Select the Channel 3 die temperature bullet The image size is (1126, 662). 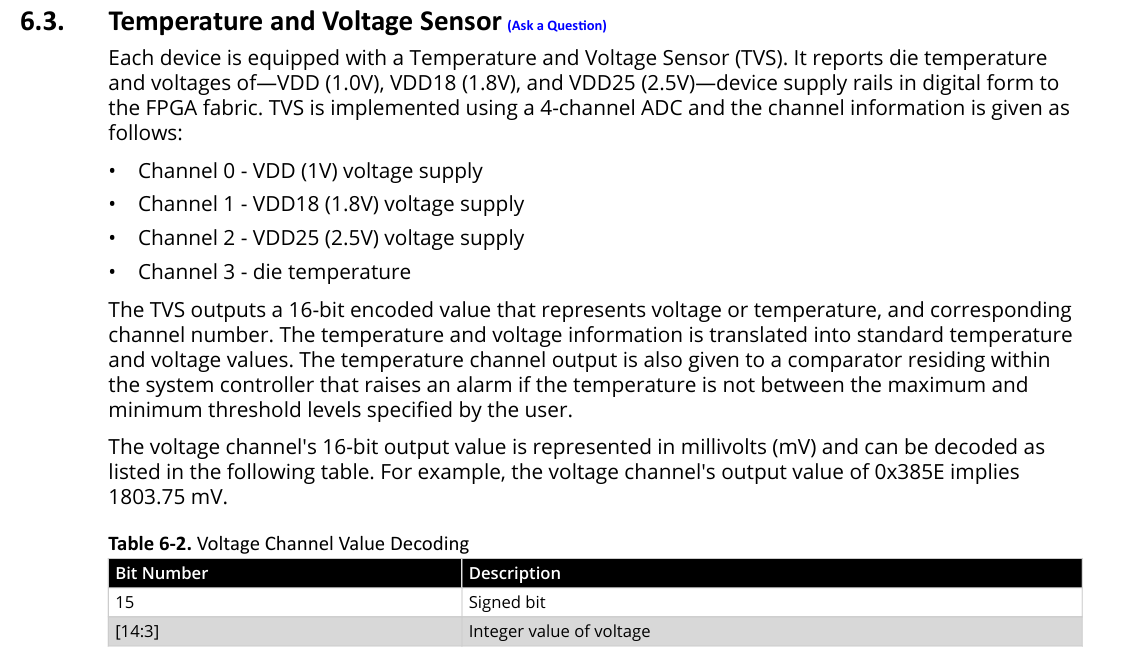(274, 271)
